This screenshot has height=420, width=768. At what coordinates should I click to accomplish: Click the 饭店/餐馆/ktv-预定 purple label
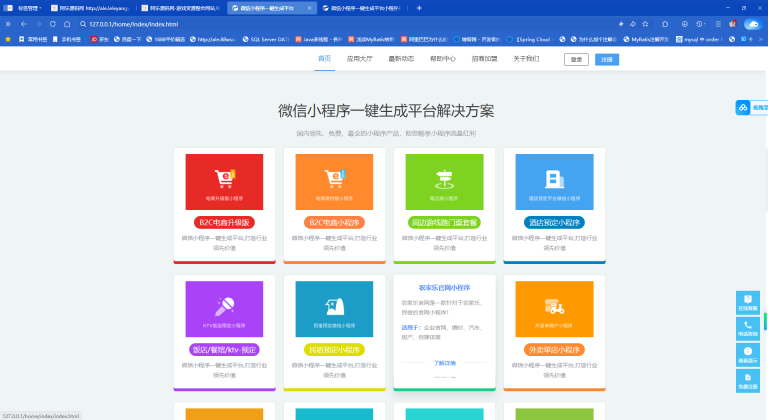click(x=224, y=349)
